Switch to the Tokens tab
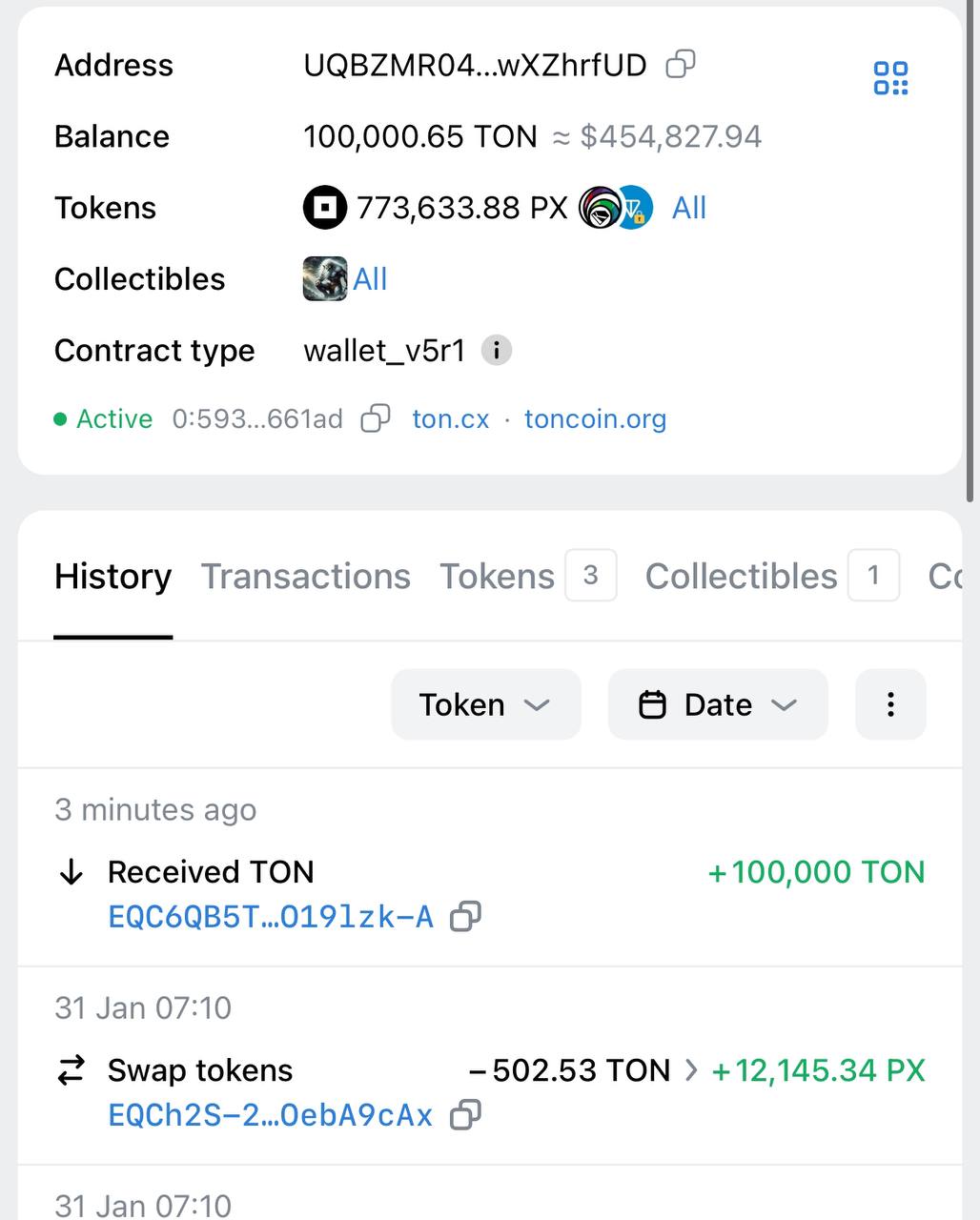Image resolution: width=980 pixels, height=1220 pixels. click(527, 576)
